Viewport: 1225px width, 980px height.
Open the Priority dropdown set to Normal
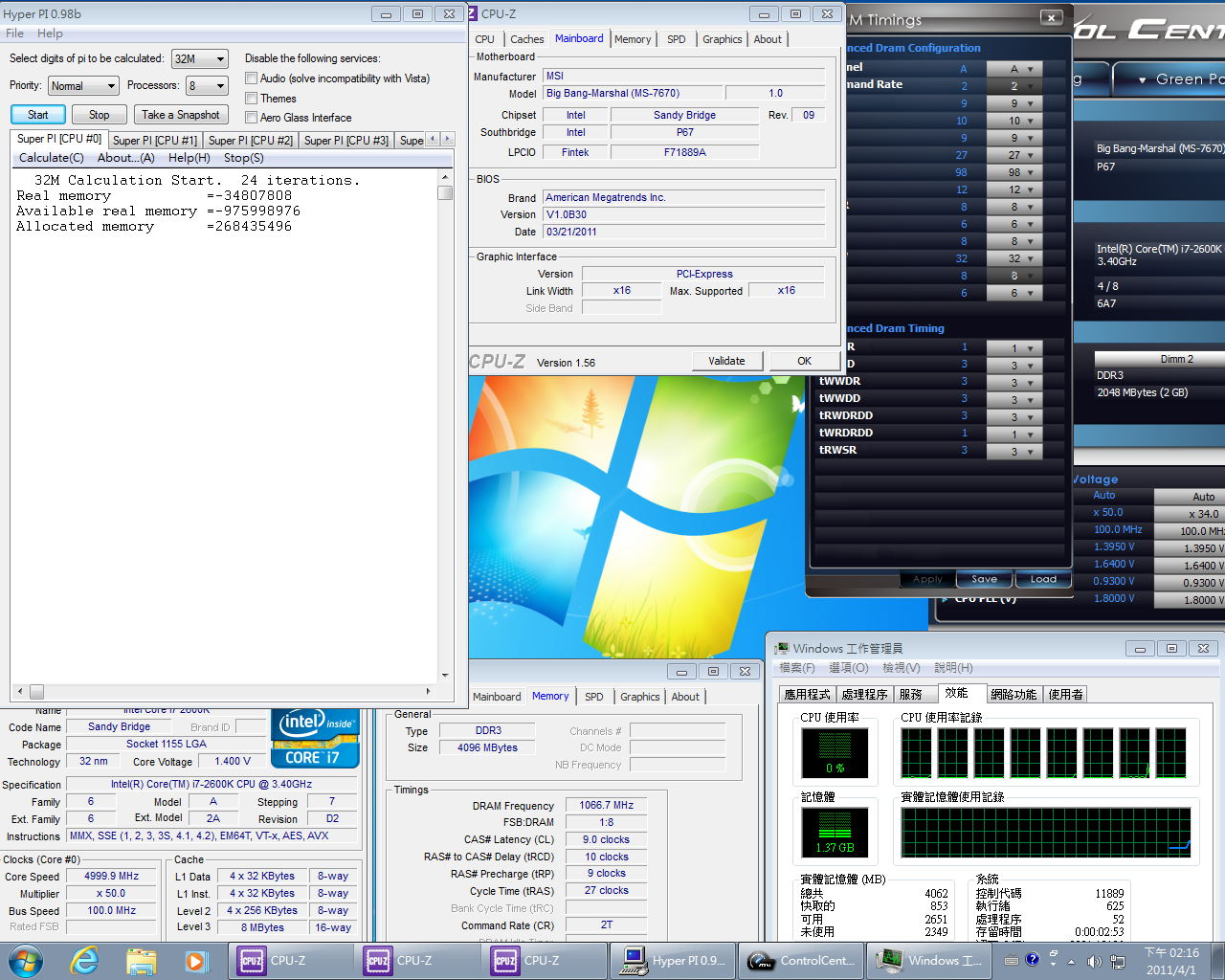click(x=83, y=85)
